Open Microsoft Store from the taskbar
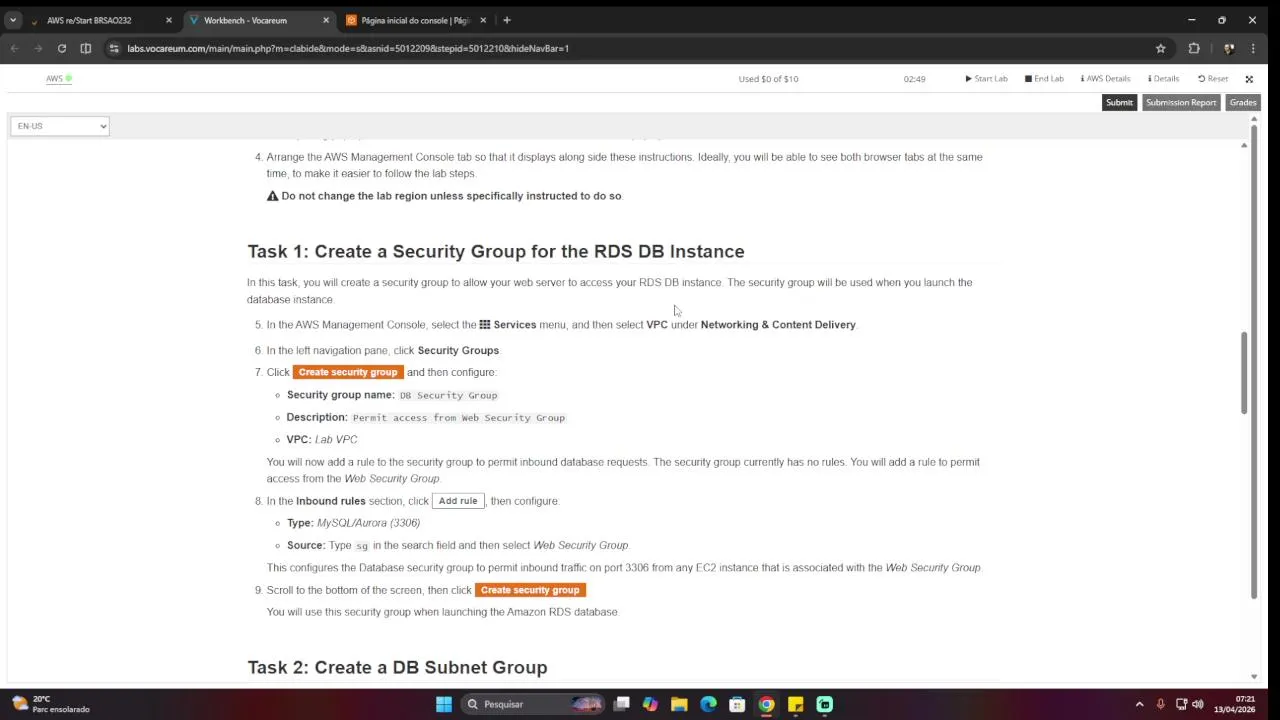Viewport: 1280px width, 720px height. [x=737, y=704]
